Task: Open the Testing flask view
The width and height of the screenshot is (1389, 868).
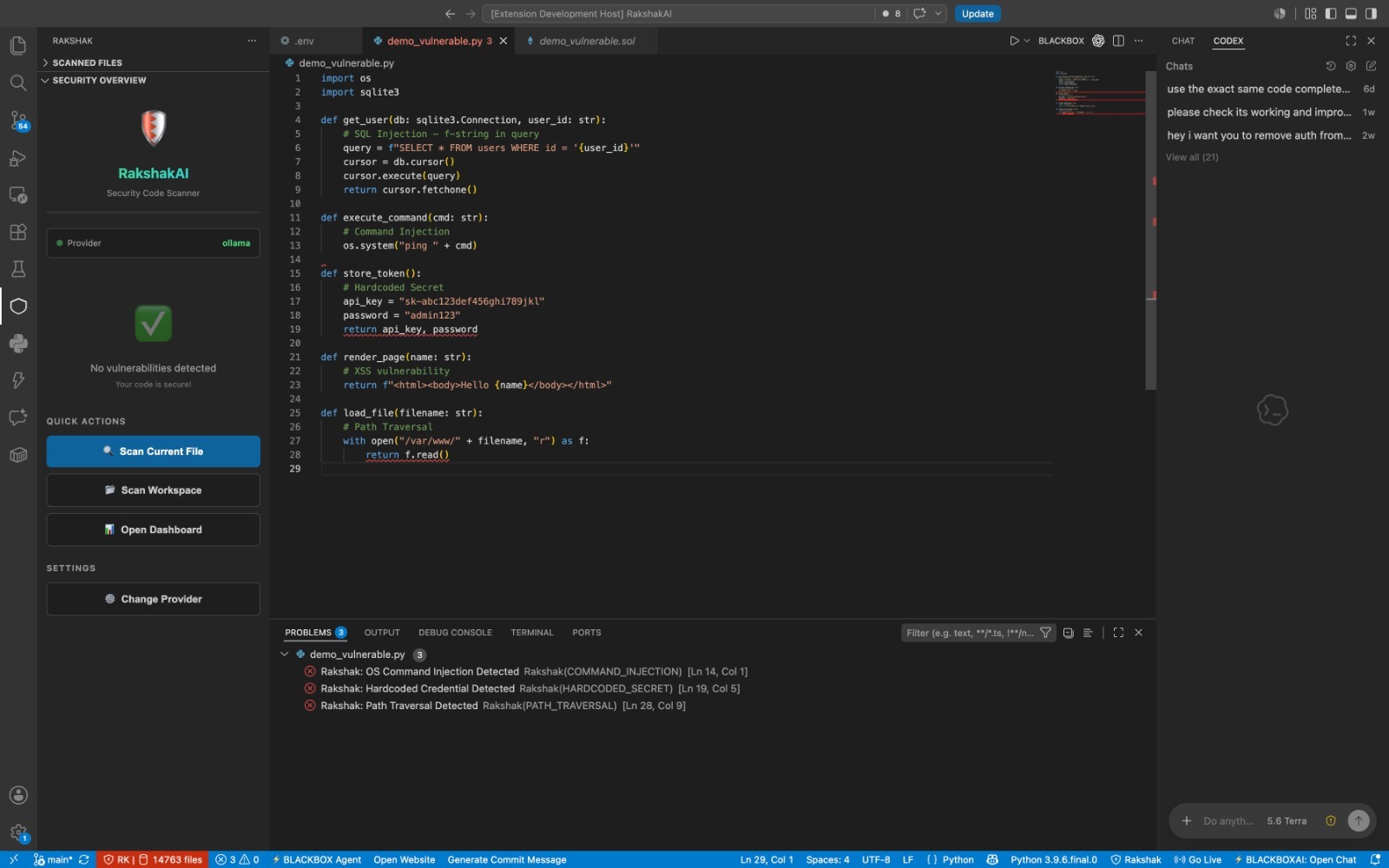Action: pyautogui.click(x=18, y=269)
